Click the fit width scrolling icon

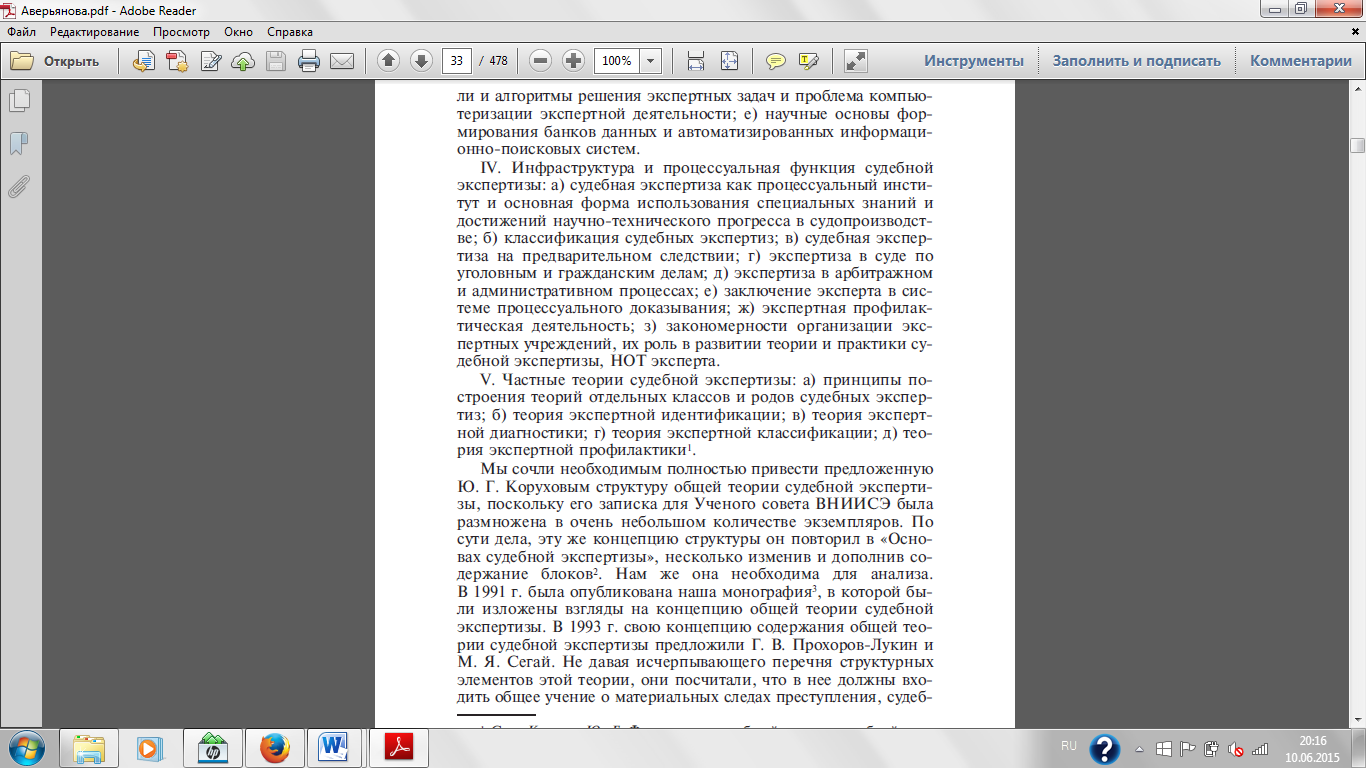coord(696,61)
